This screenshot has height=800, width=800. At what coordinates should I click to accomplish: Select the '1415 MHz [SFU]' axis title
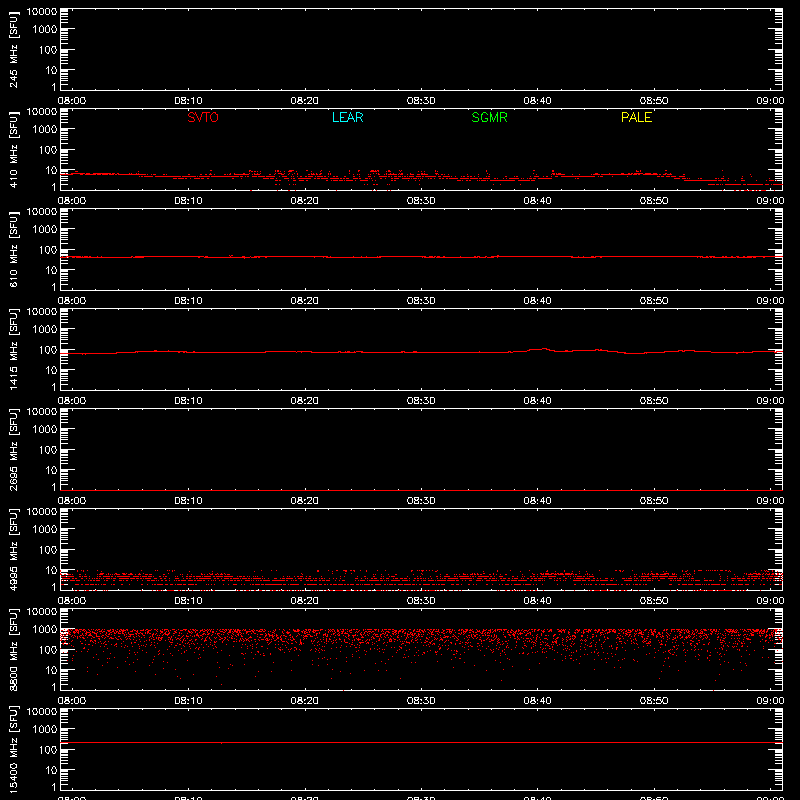pos(13,349)
